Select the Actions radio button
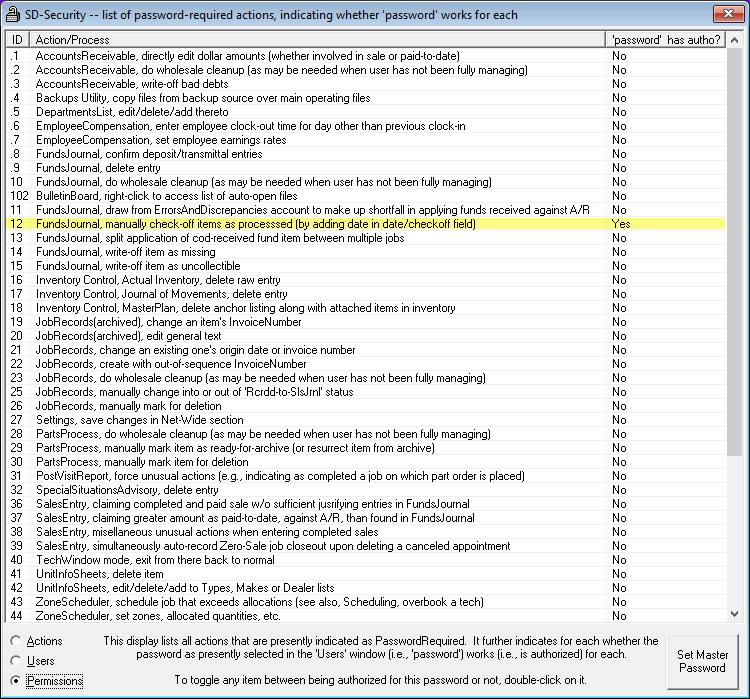This screenshot has height=699, width=750. (x=15, y=641)
